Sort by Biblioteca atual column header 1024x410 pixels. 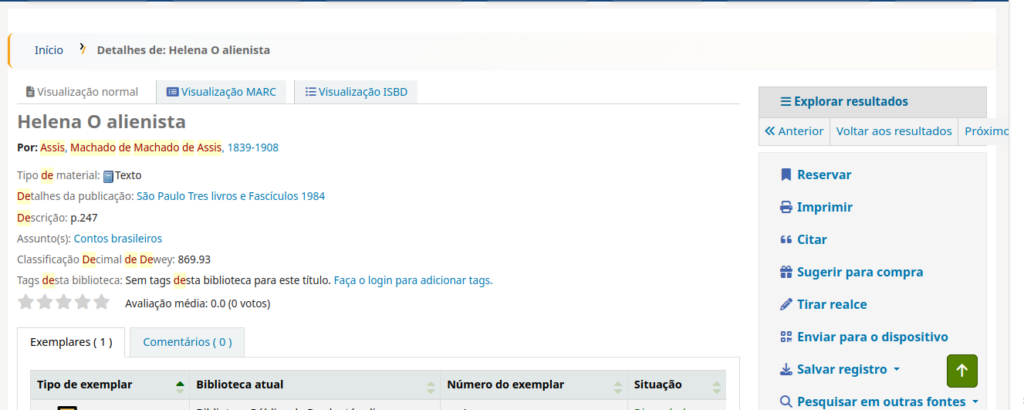tap(315, 385)
